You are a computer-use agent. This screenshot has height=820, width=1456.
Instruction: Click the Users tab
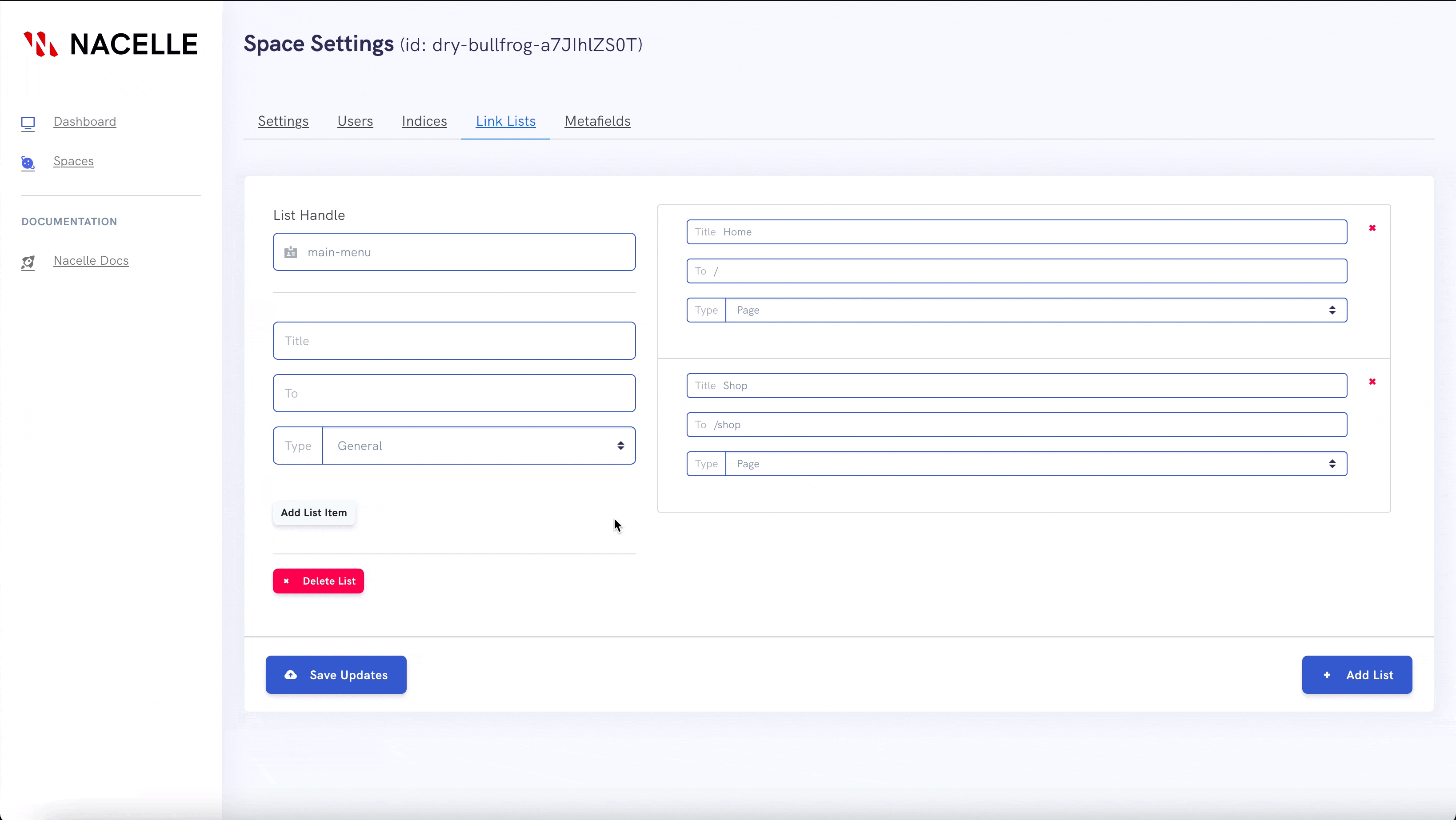tap(355, 120)
